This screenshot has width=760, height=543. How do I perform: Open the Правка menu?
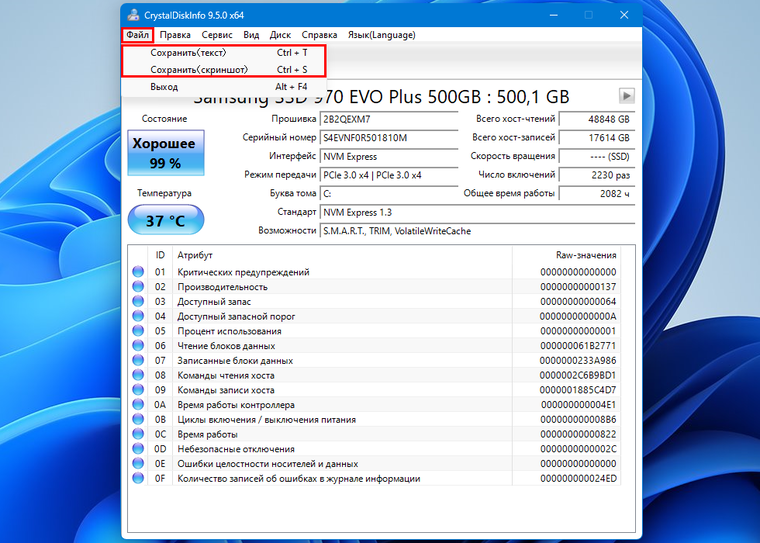tap(175, 35)
